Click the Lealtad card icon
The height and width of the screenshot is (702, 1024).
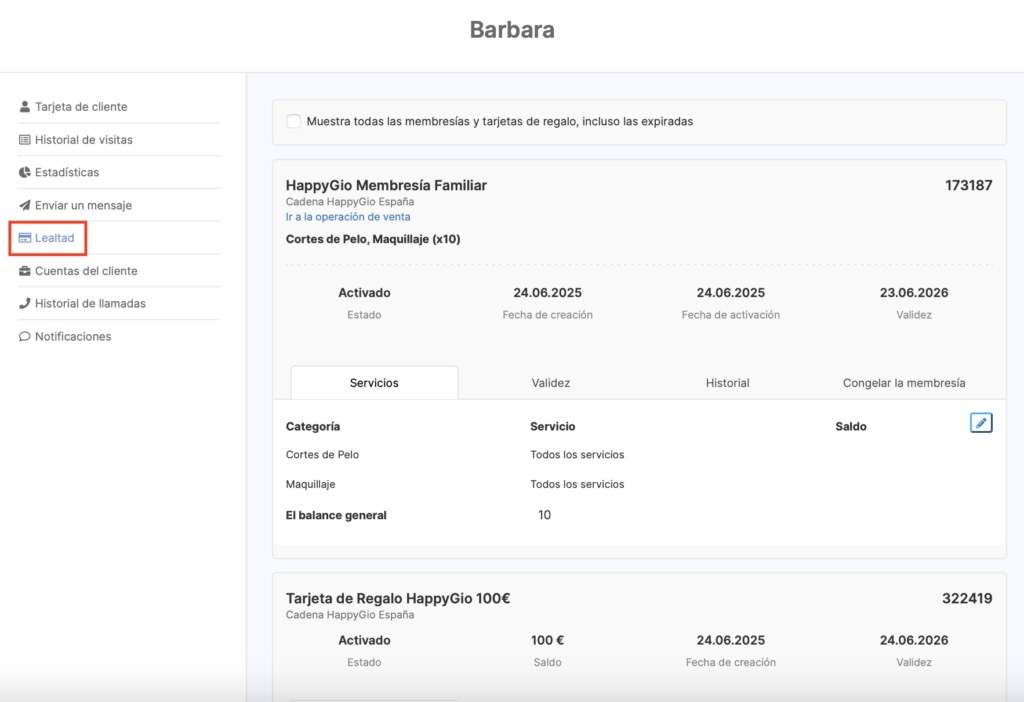[x=25, y=238]
